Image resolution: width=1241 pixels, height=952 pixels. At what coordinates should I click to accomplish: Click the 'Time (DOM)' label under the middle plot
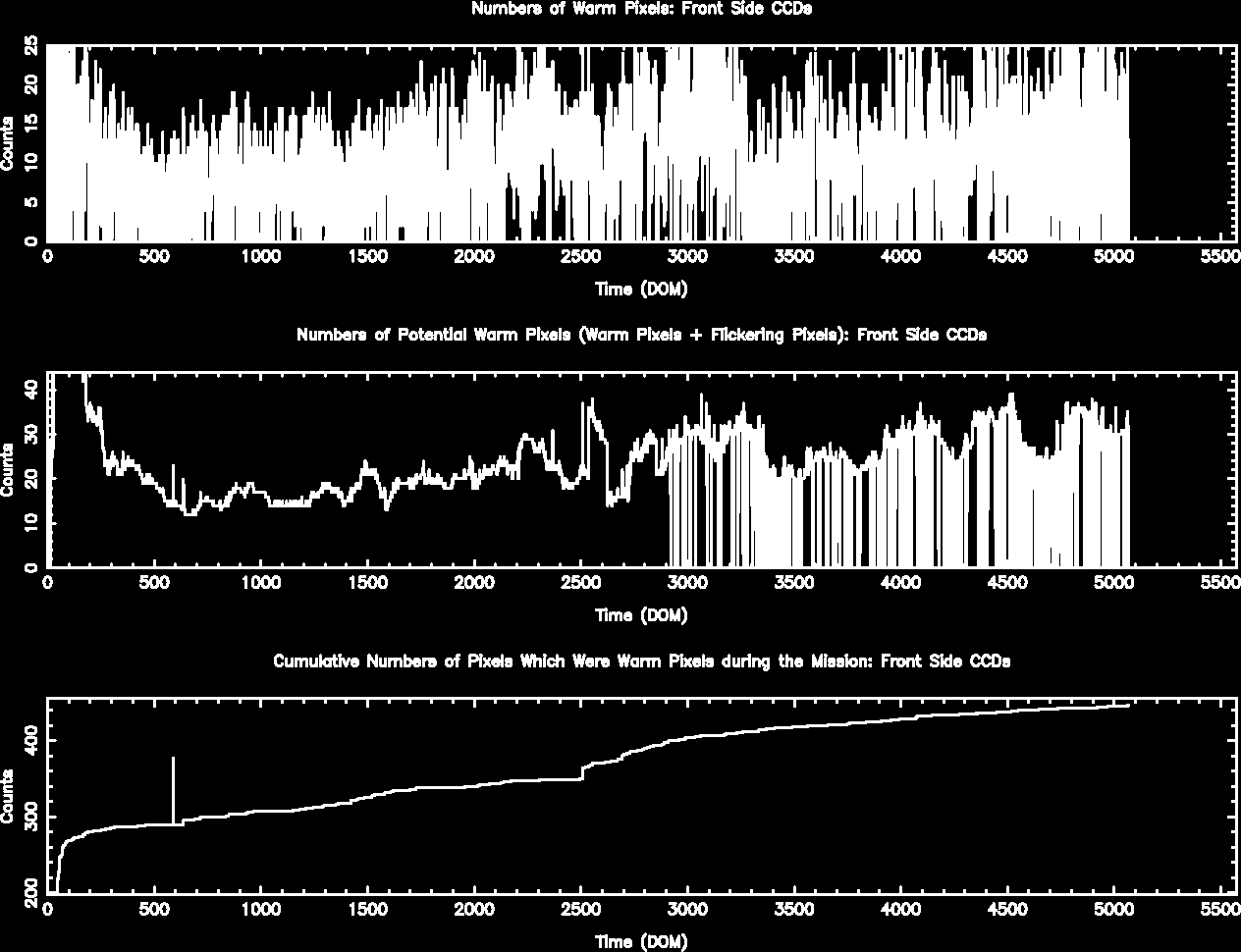click(x=641, y=615)
